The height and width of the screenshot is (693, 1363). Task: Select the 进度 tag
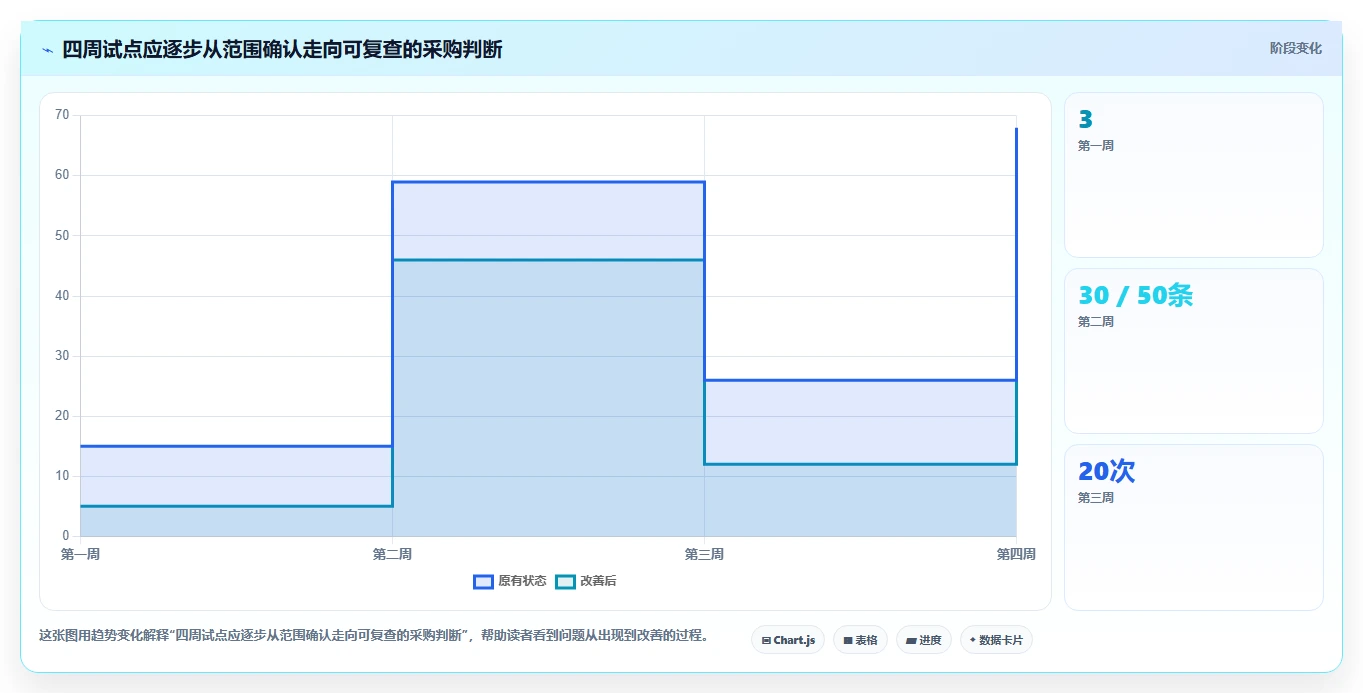924,640
